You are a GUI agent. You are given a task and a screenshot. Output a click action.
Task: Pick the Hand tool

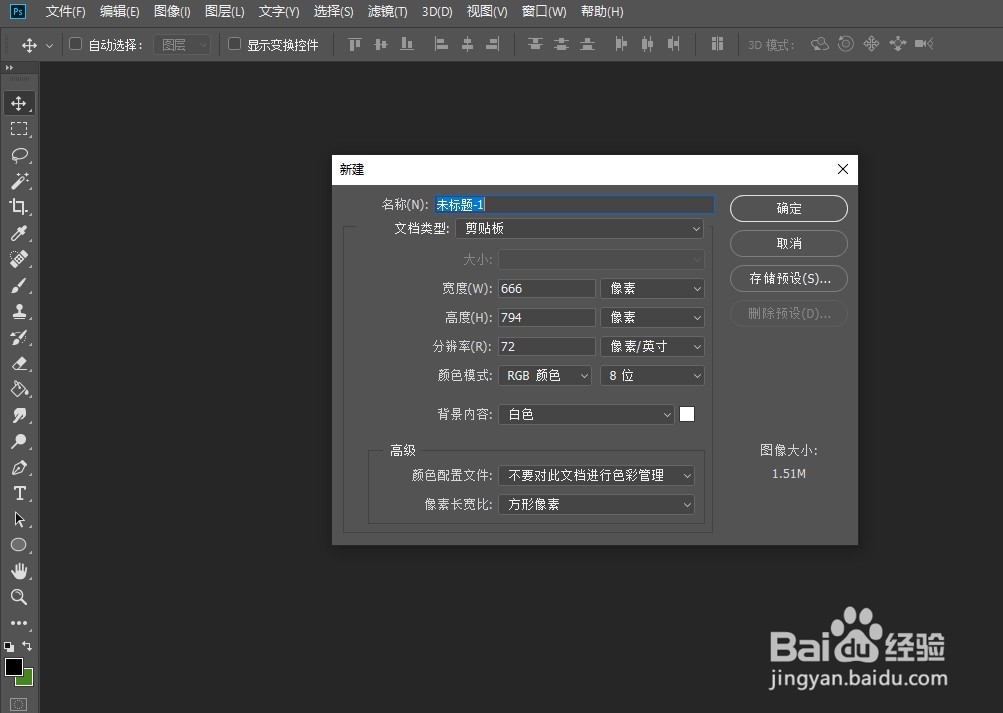click(21, 571)
